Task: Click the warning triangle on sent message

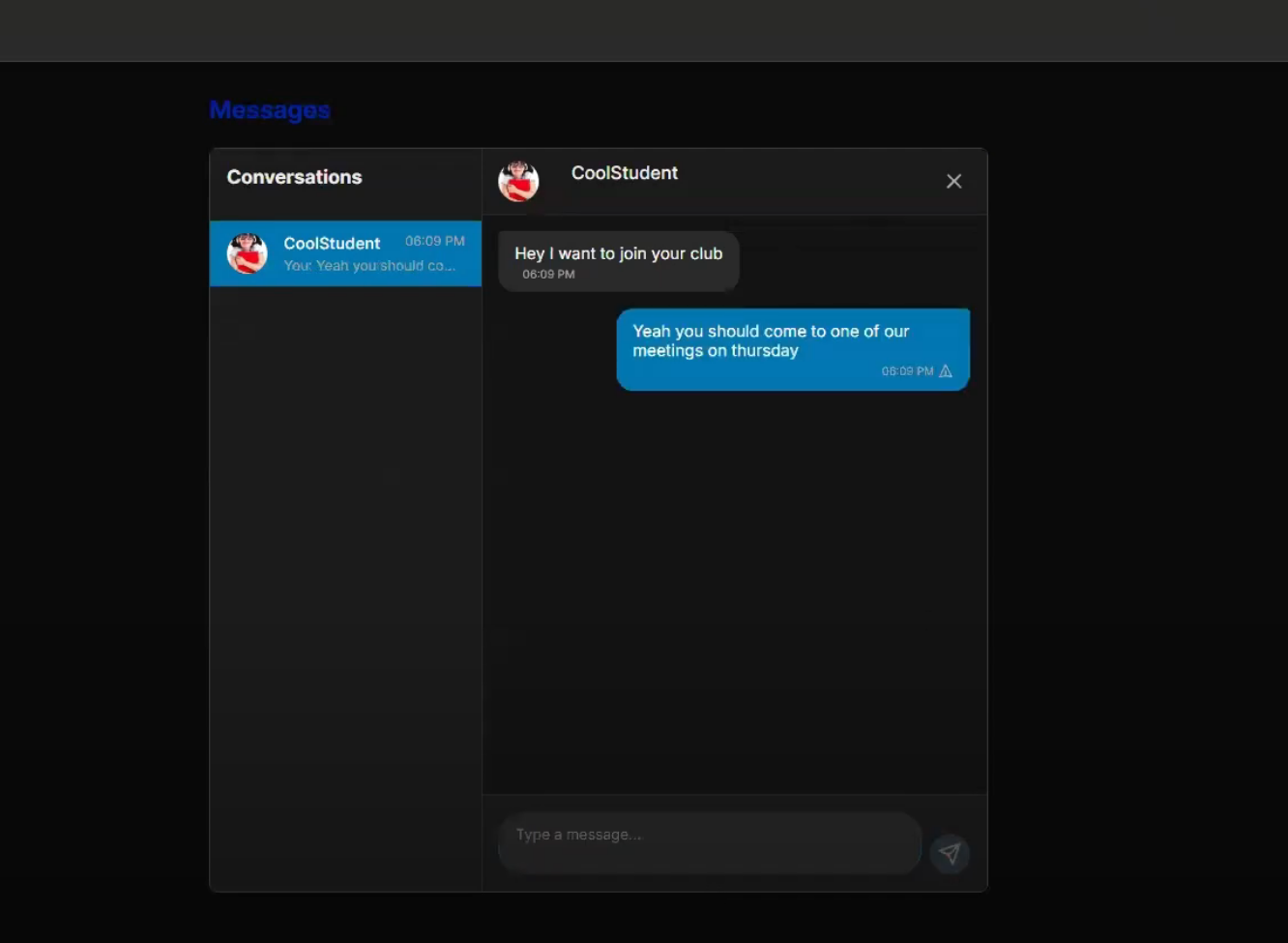Action: coord(946,371)
